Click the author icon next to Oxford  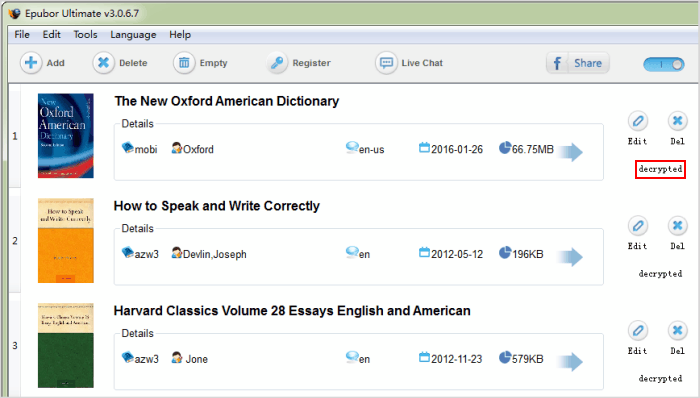point(177,148)
